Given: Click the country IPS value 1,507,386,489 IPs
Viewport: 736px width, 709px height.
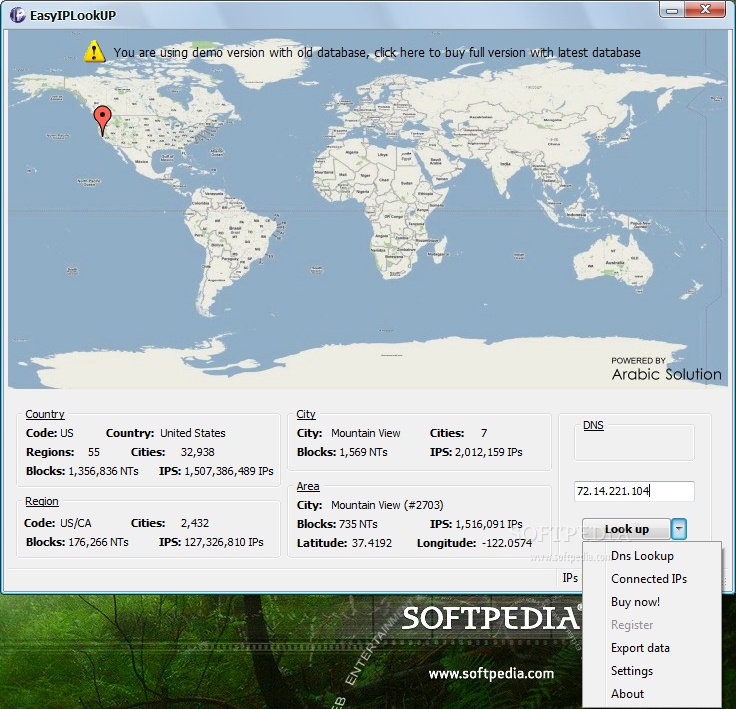Looking at the screenshot, I should coord(229,471).
